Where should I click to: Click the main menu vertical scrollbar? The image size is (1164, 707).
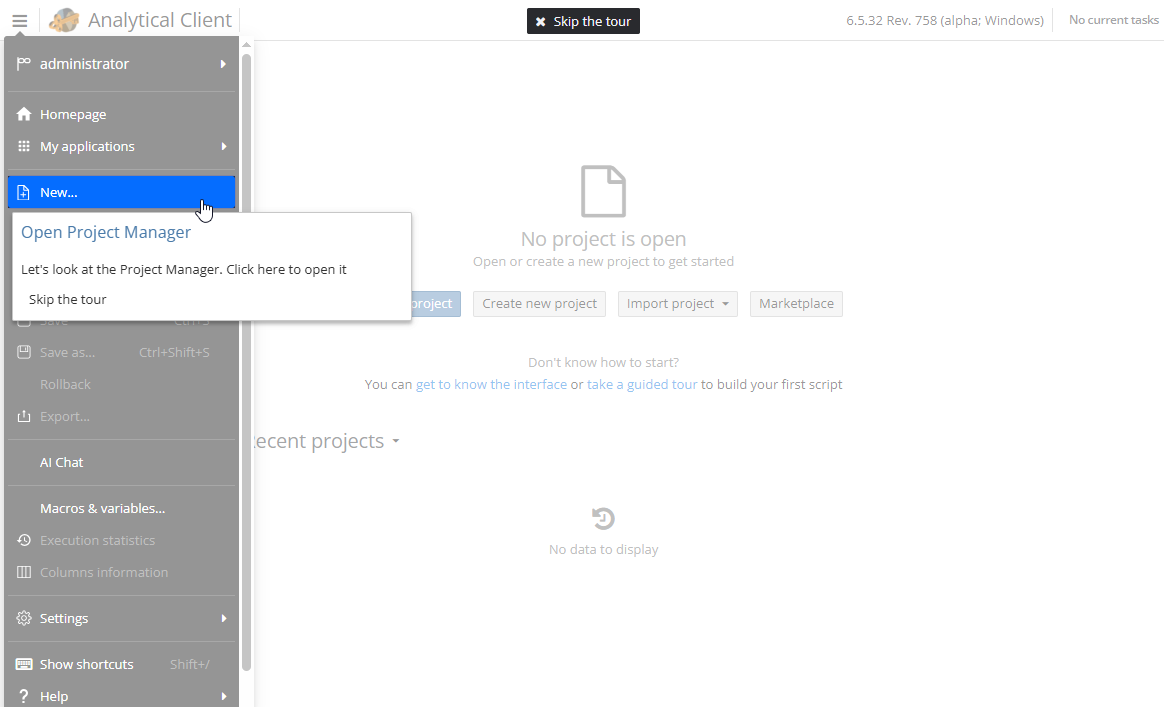coord(246,360)
